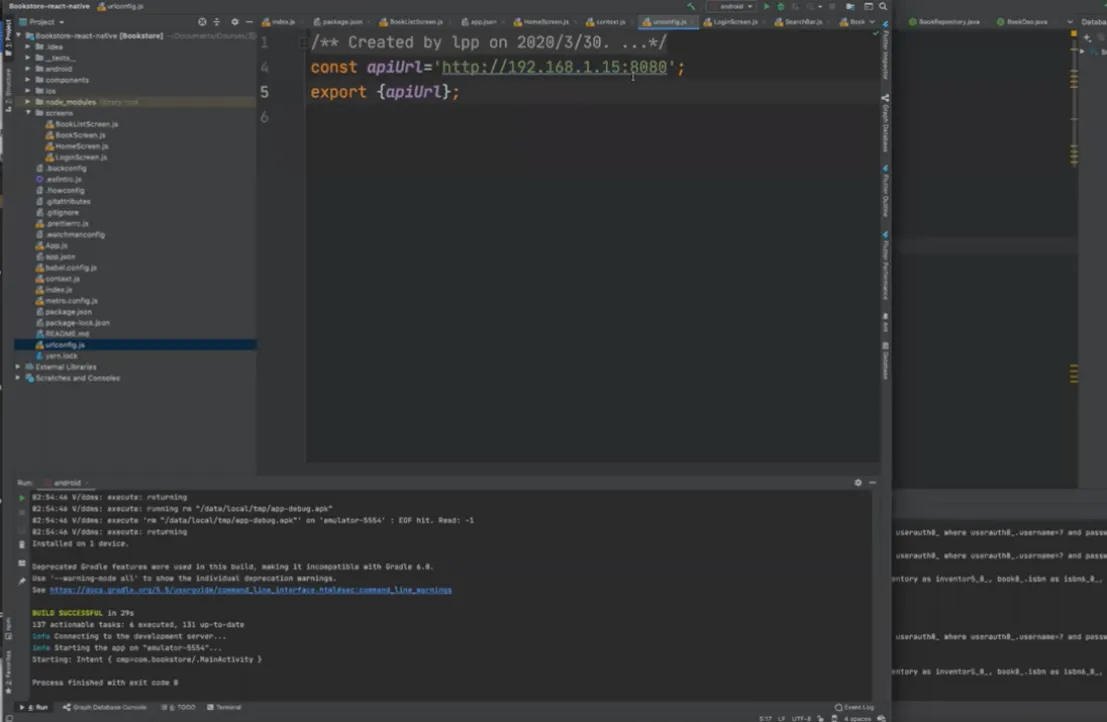Open Graph Database Console tool window
The image size is (1107, 722).
104,707
